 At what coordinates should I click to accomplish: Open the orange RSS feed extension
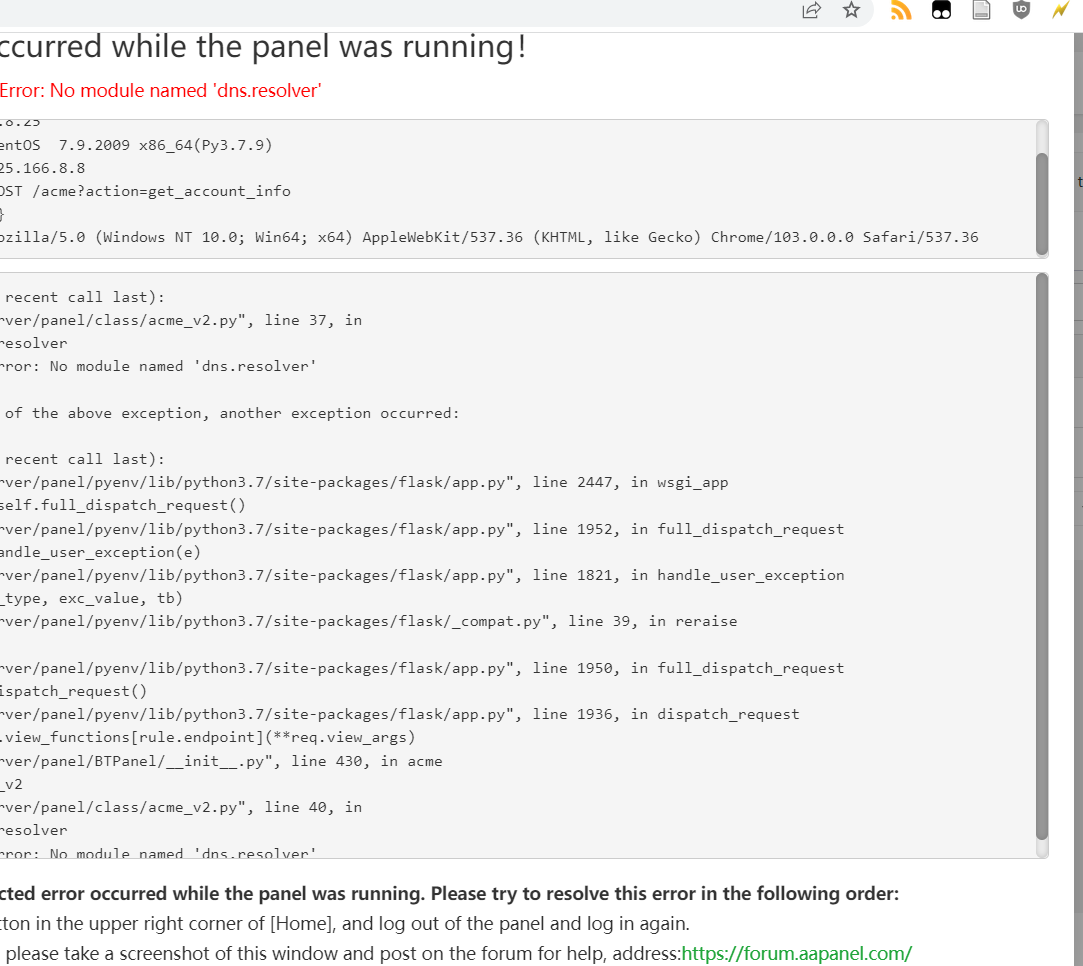[901, 11]
